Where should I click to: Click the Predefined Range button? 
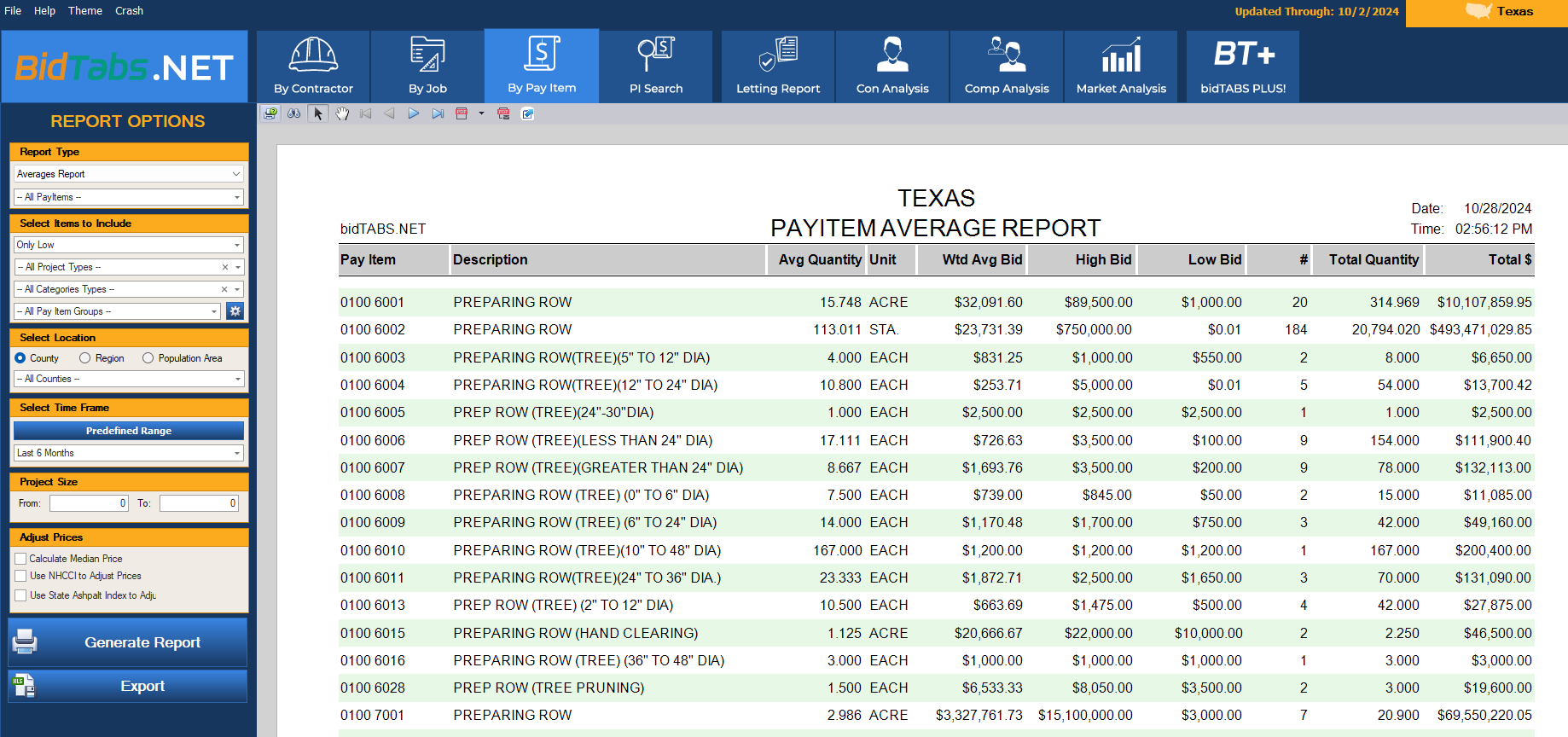coord(129,431)
